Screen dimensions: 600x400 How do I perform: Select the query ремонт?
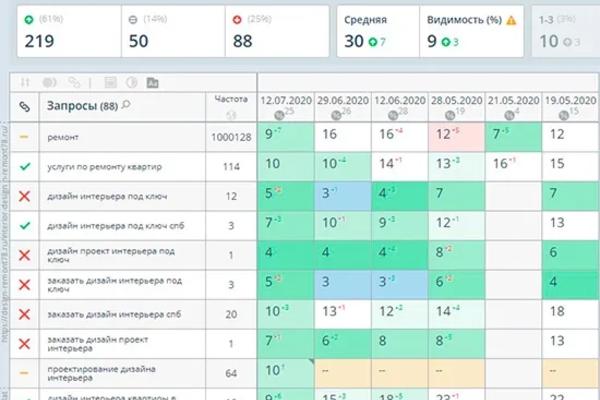point(63,137)
